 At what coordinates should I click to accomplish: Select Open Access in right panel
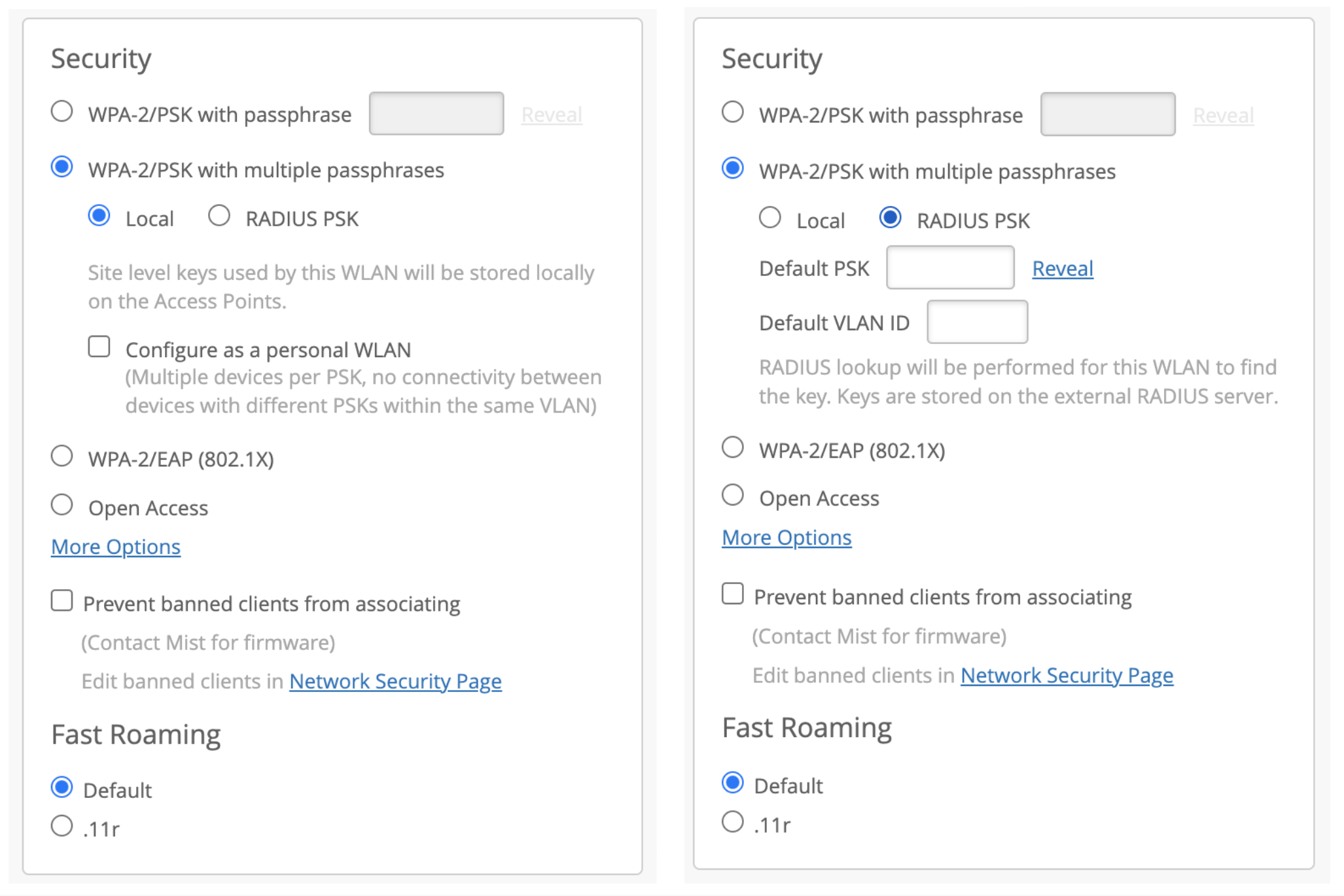pos(733,495)
